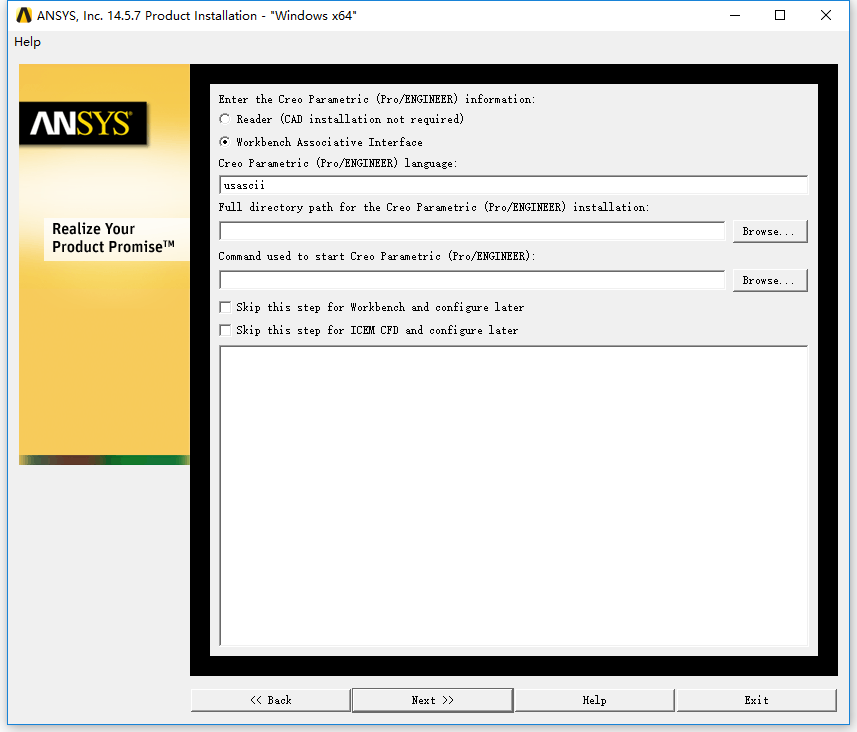Image resolution: width=857 pixels, height=732 pixels.
Task: Select the Workbench Associative Interface radio button
Action: click(x=225, y=142)
